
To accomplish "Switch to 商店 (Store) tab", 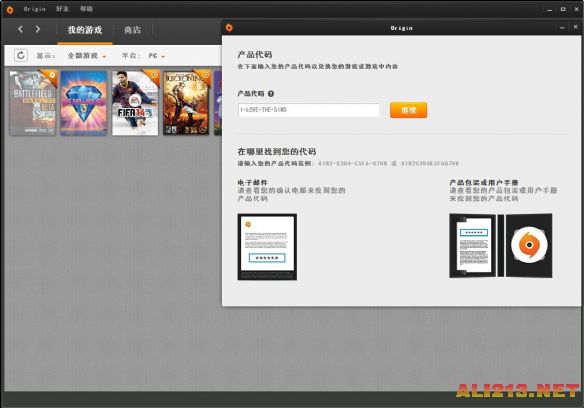I will (x=132, y=30).
